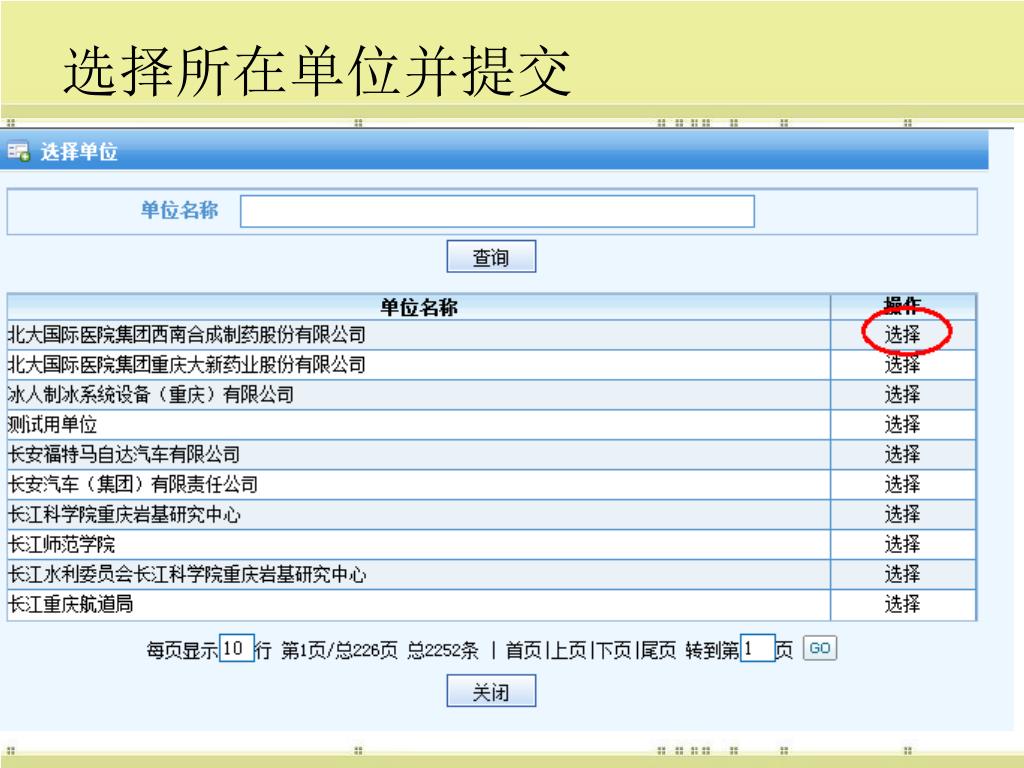The image size is (1024, 768).
Task: Click the GO page jump button
Action: pos(820,648)
